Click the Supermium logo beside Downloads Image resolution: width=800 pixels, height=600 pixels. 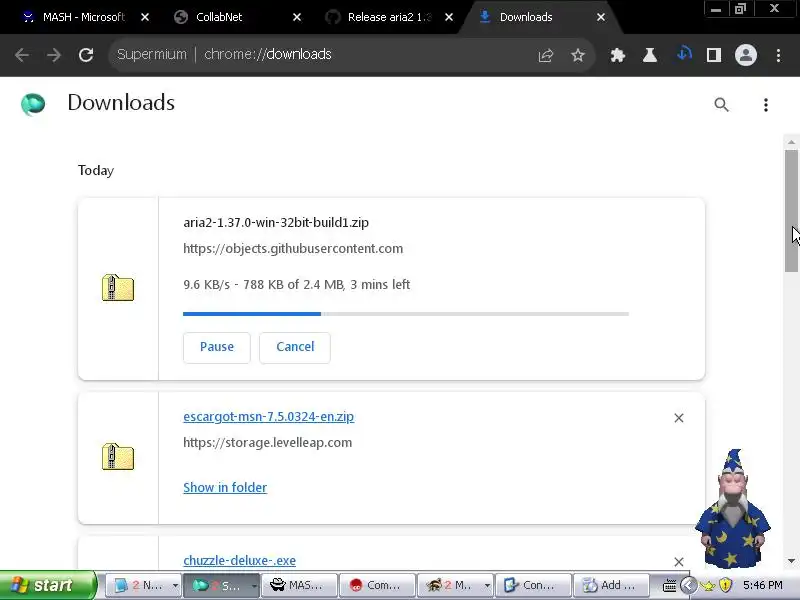tap(33, 104)
